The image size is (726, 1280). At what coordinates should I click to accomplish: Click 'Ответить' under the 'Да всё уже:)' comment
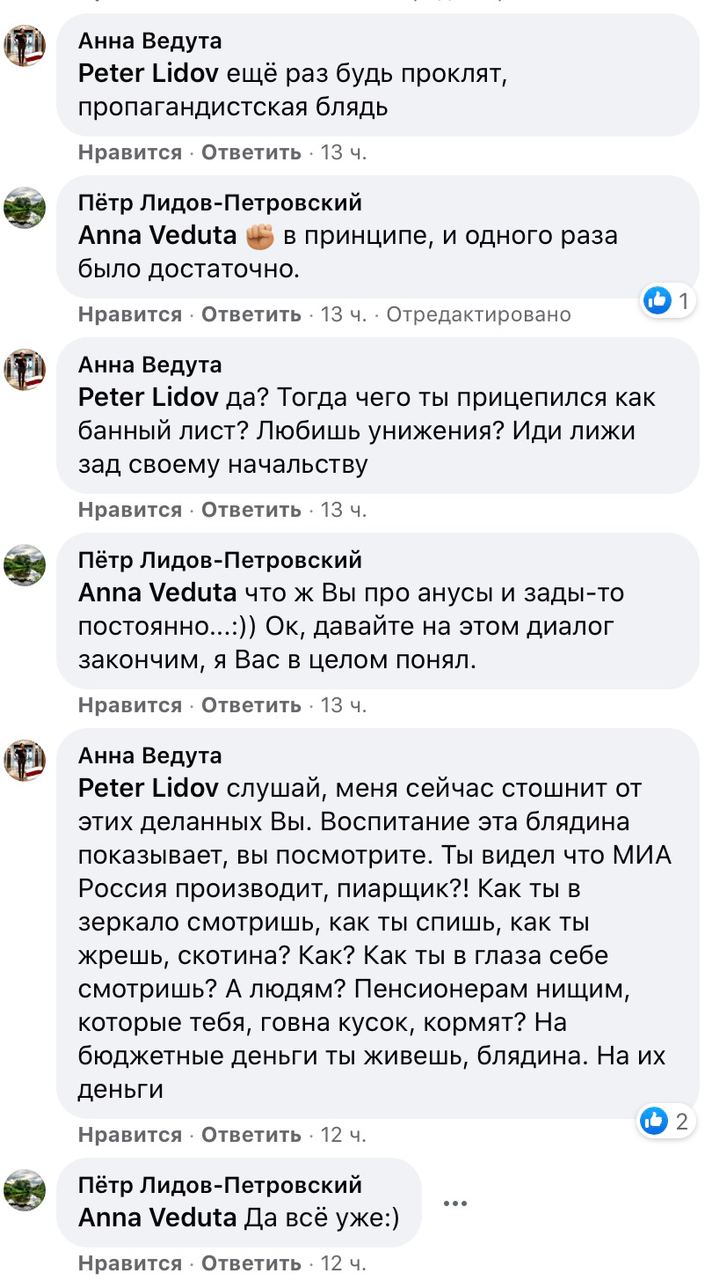point(251,1262)
